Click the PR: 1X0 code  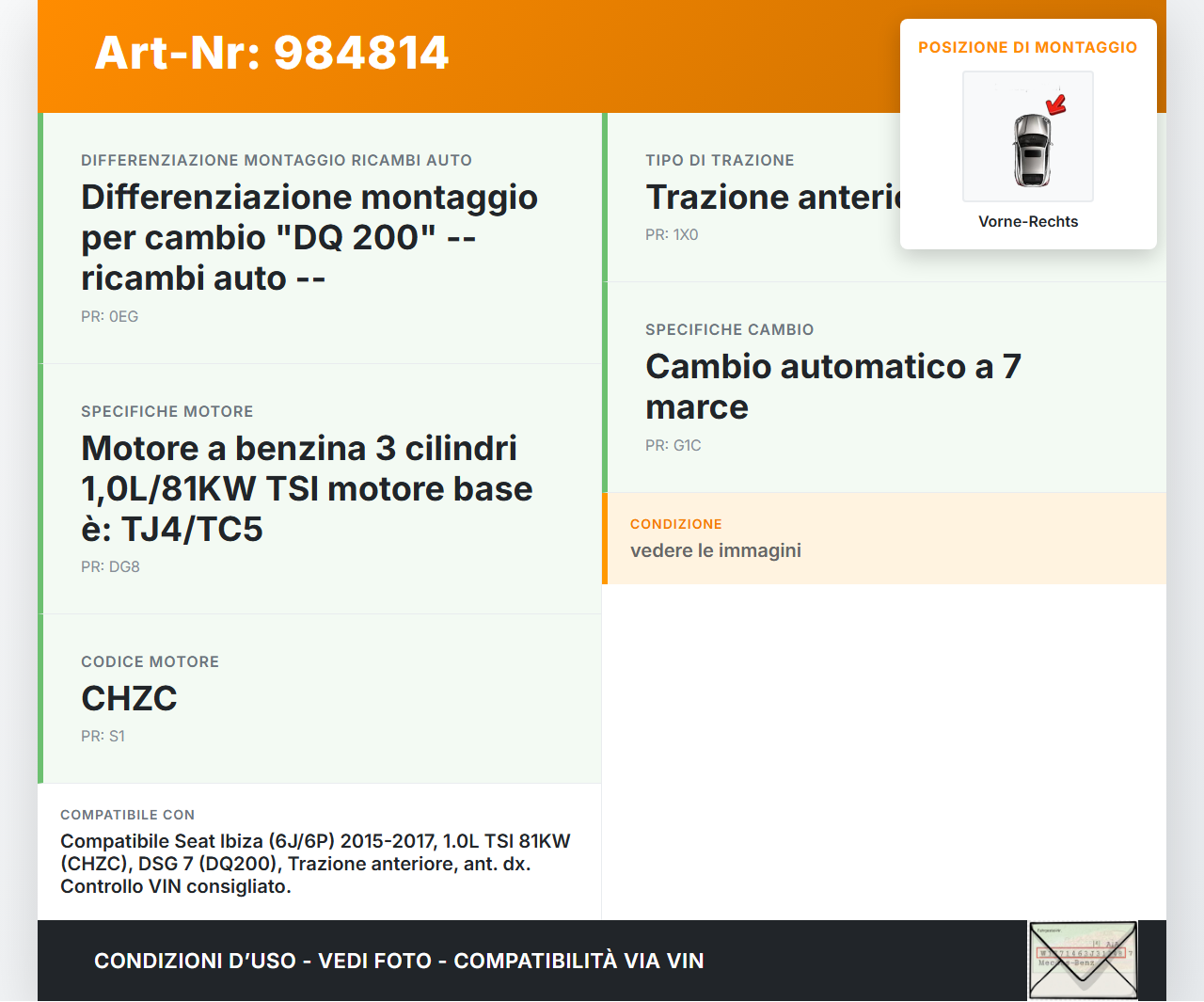[672, 235]
